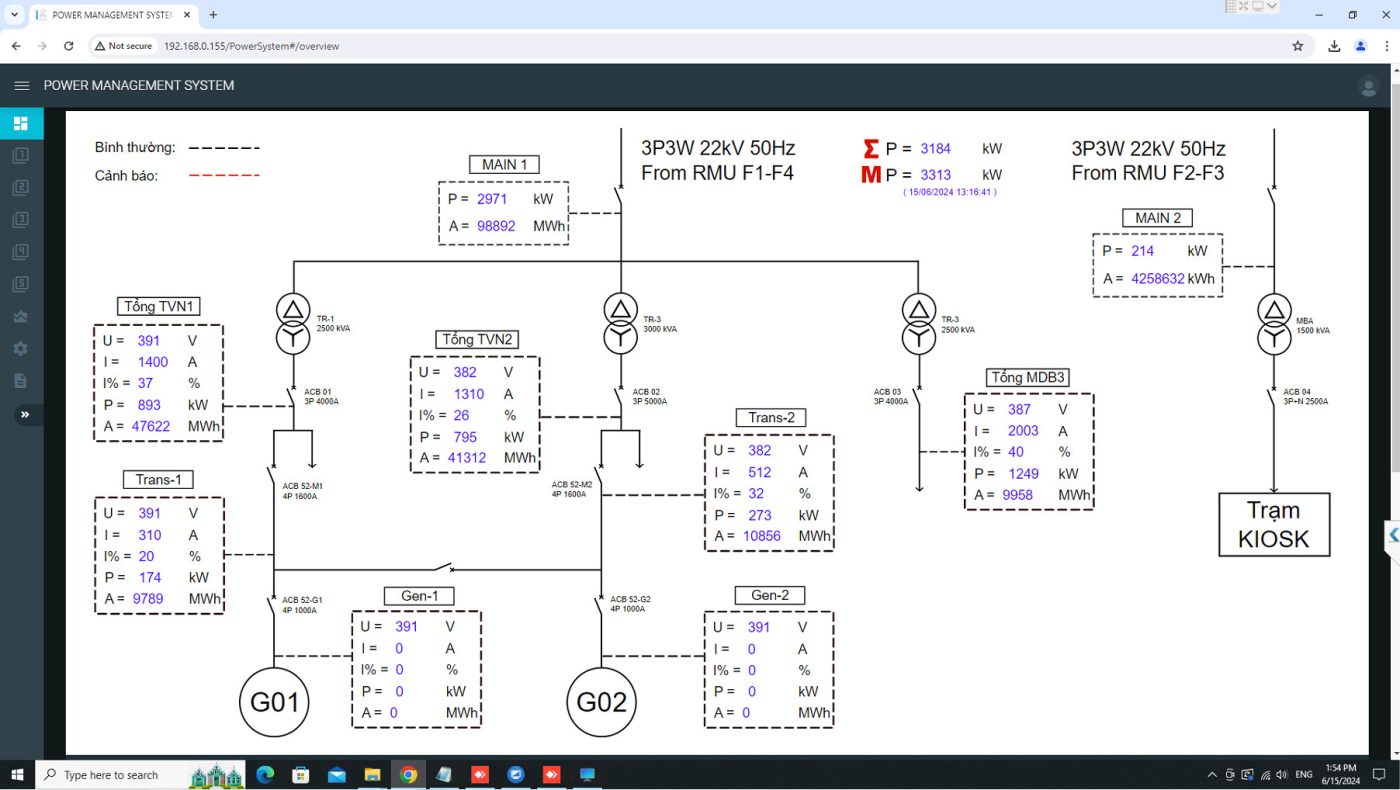Open Microsoft Edge from the taskbar

point(265,775)
